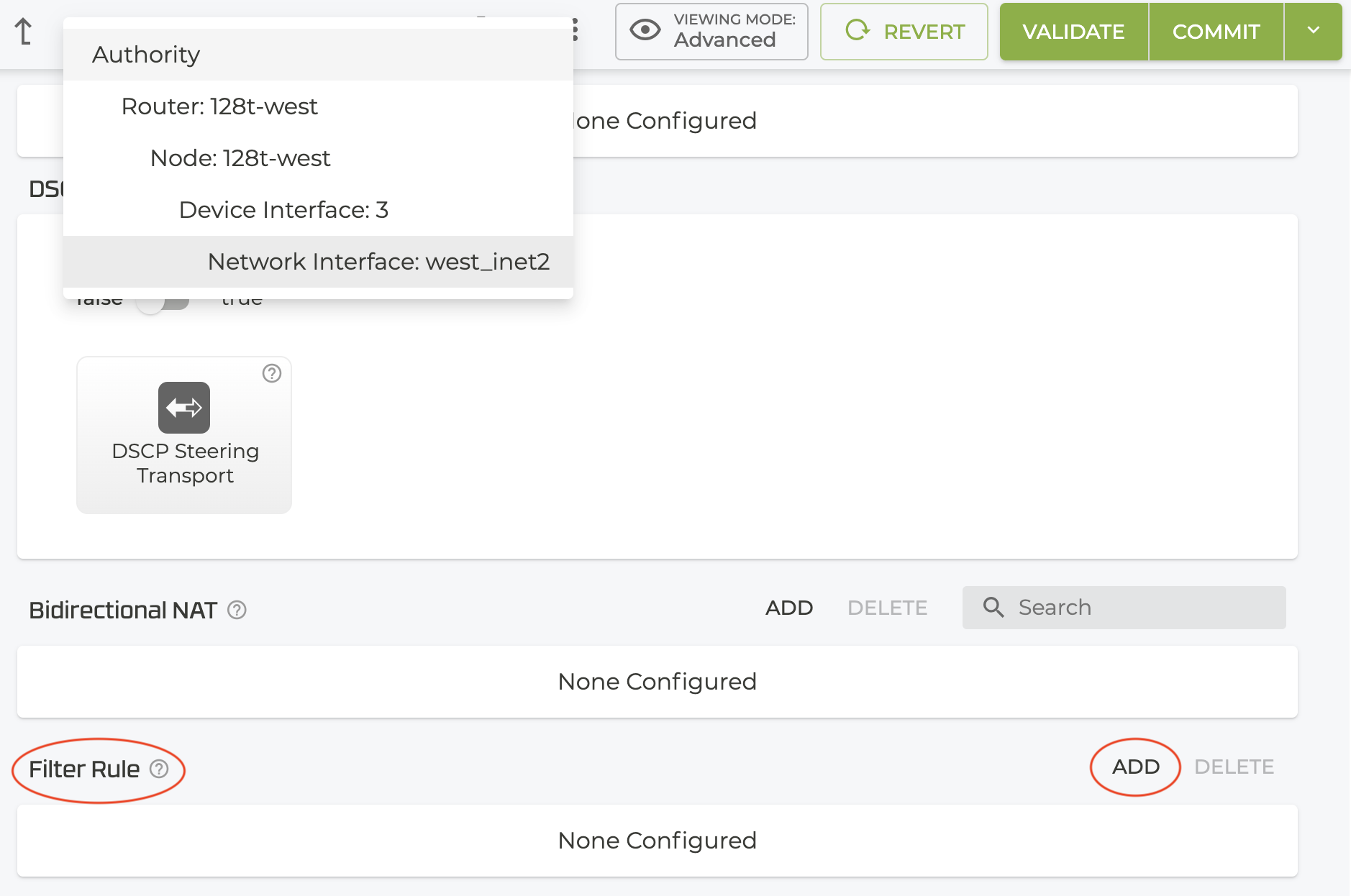Select Node: 128t-west menu entry

coord(240,158)
